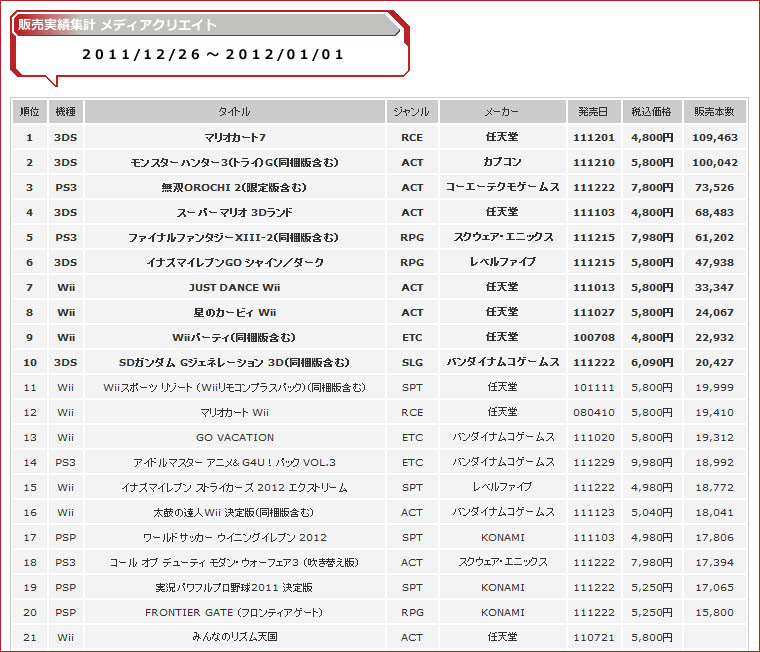Click the price 5,040円
The height and width of the screenshot is (652, 760).
(x=652, y=512)
